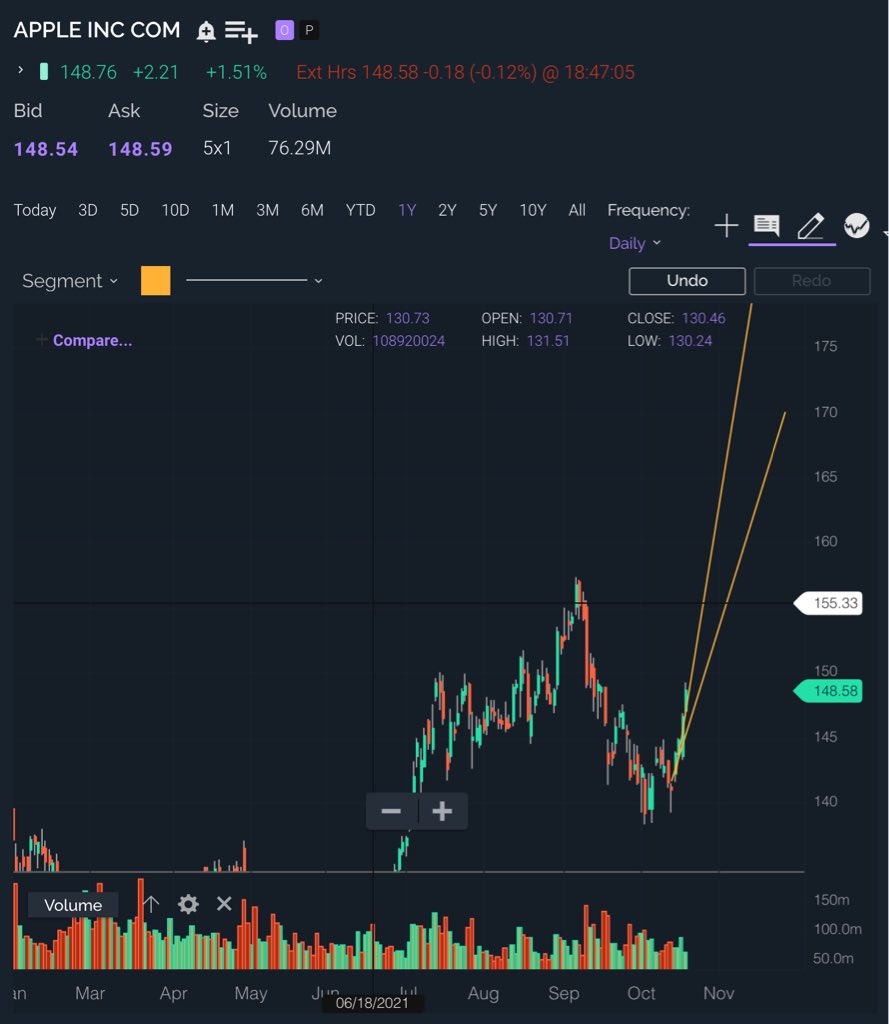Click the Volume indicator label
Screen dimensions: 889x1024
coord(73,905)
